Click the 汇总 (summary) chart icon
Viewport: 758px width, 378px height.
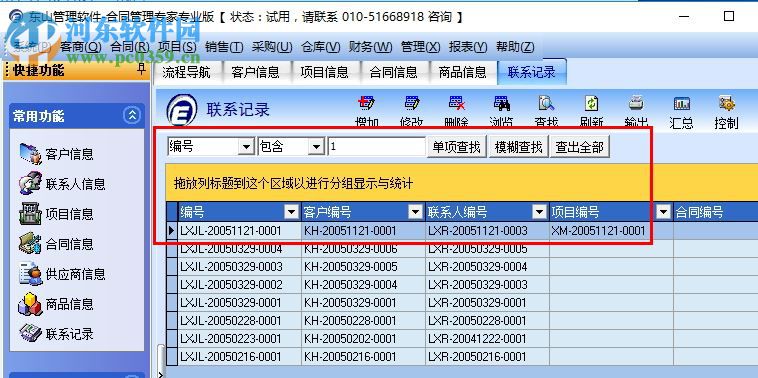(682, 103)
